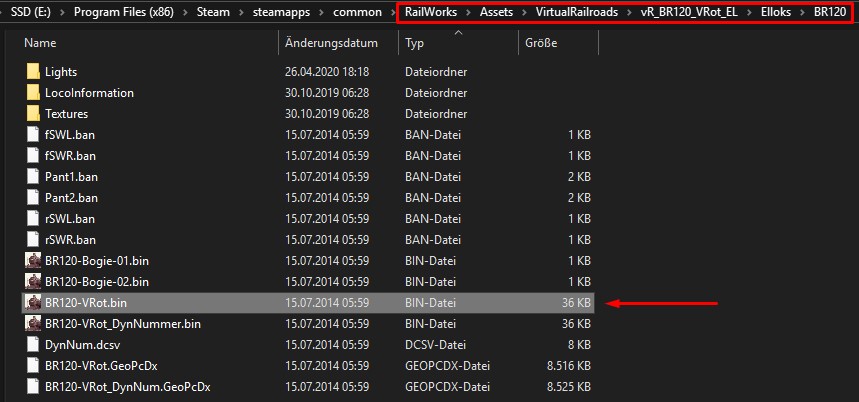The width and height of the screenshot is (859, 402).
Task: Click BR120 breadcrumb in address bar
Action: (830, 12)
